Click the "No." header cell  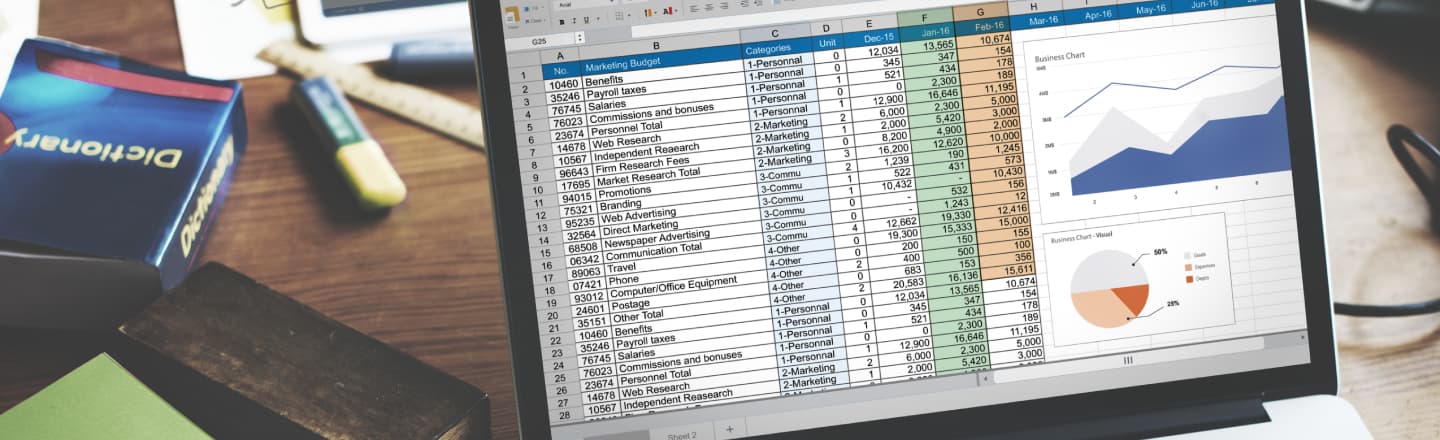[560, 72]
